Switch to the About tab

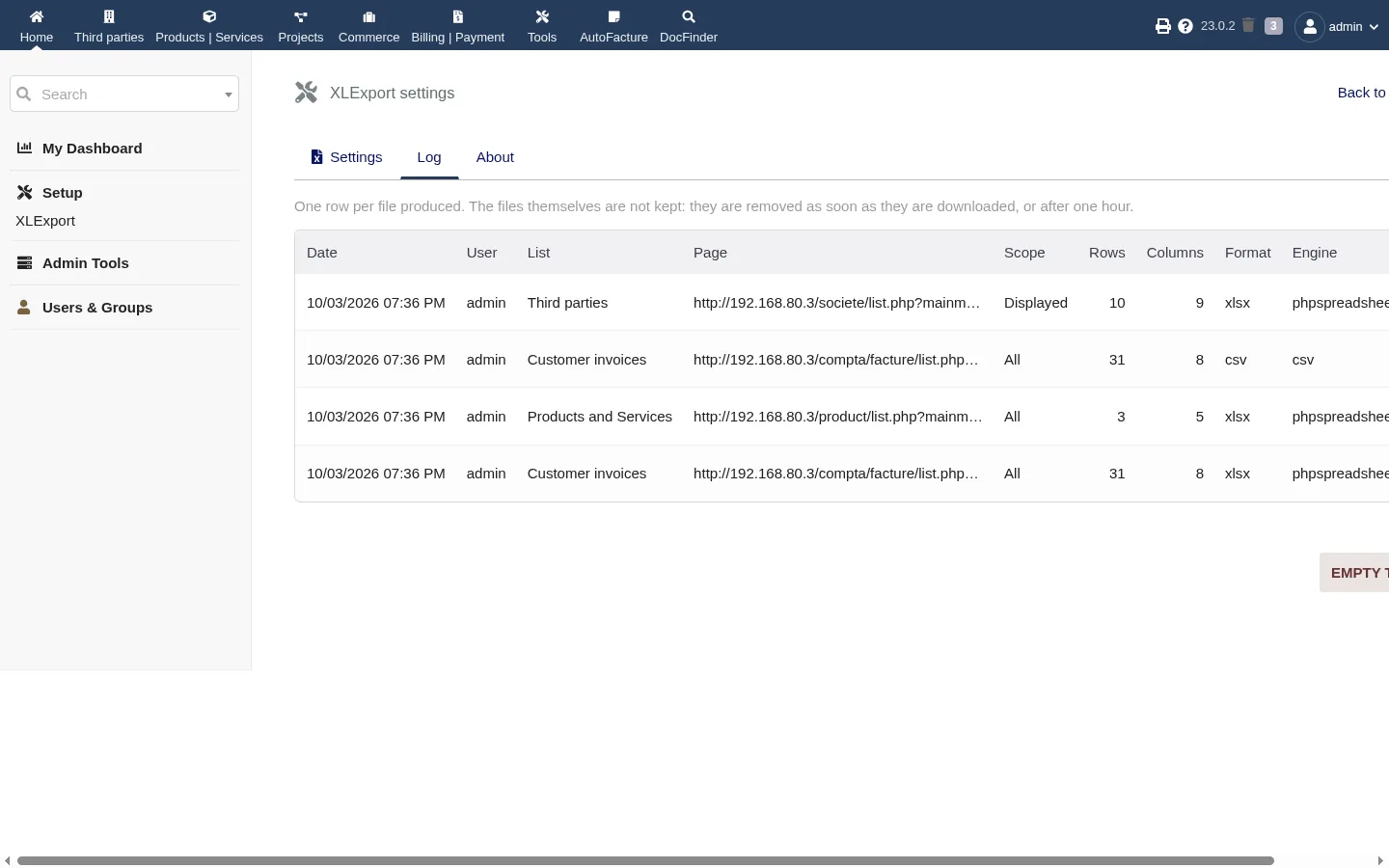click(x=495, y=157)
